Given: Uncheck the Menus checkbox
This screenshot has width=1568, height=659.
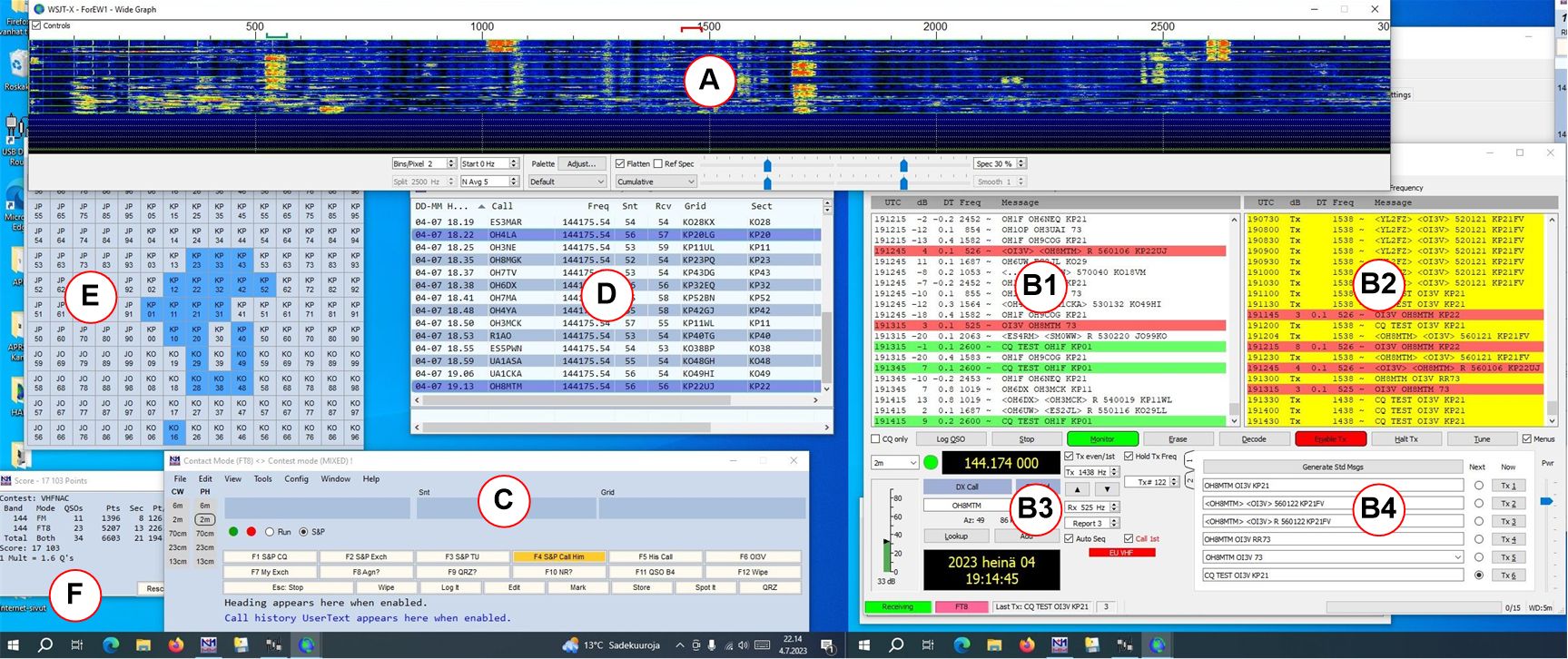Looking at the screenshot, I should [x=1527, y=439].
